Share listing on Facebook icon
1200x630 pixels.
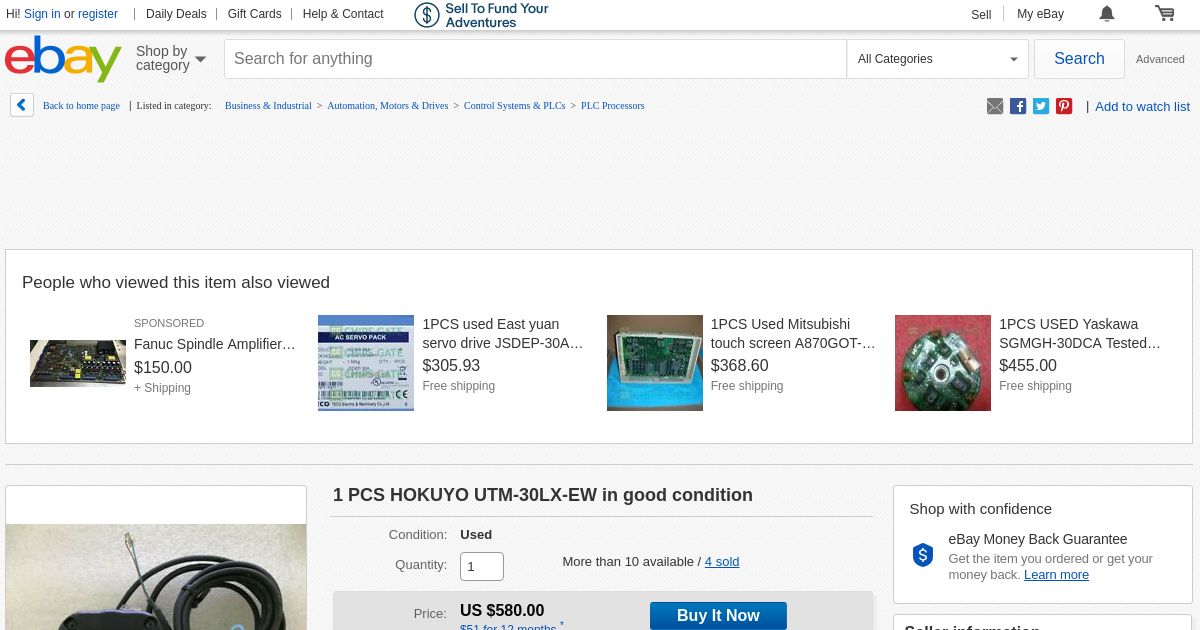pos(1018,106)
